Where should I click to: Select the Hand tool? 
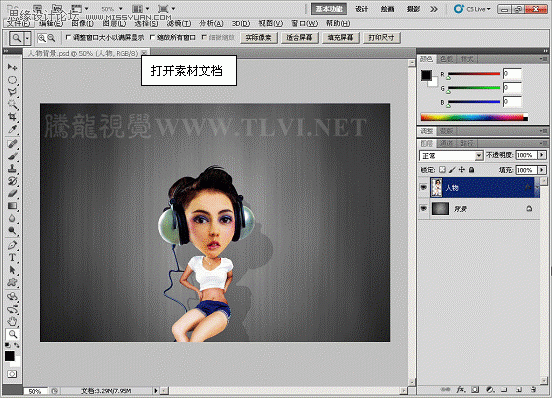[x=12, y=321]
